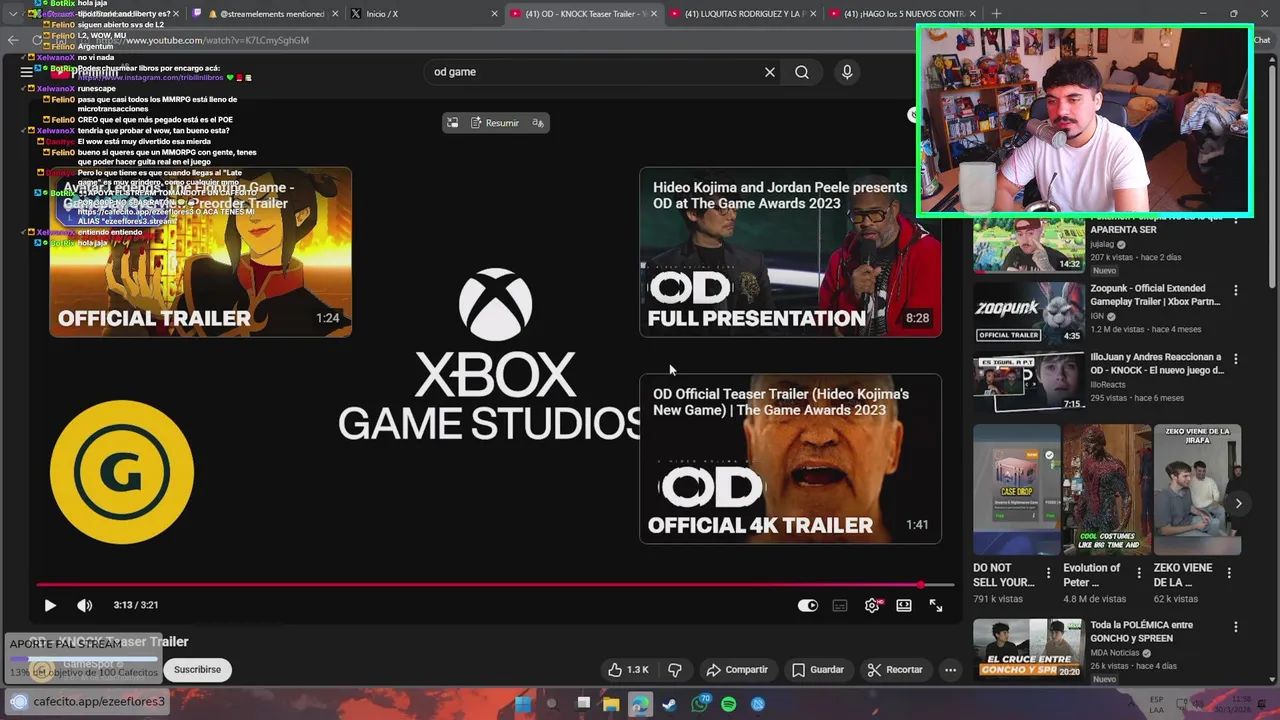Open a new browser tab with plus
This screenshot has height=720, width=1280.
pyautogui.click(x=996, y=14)
